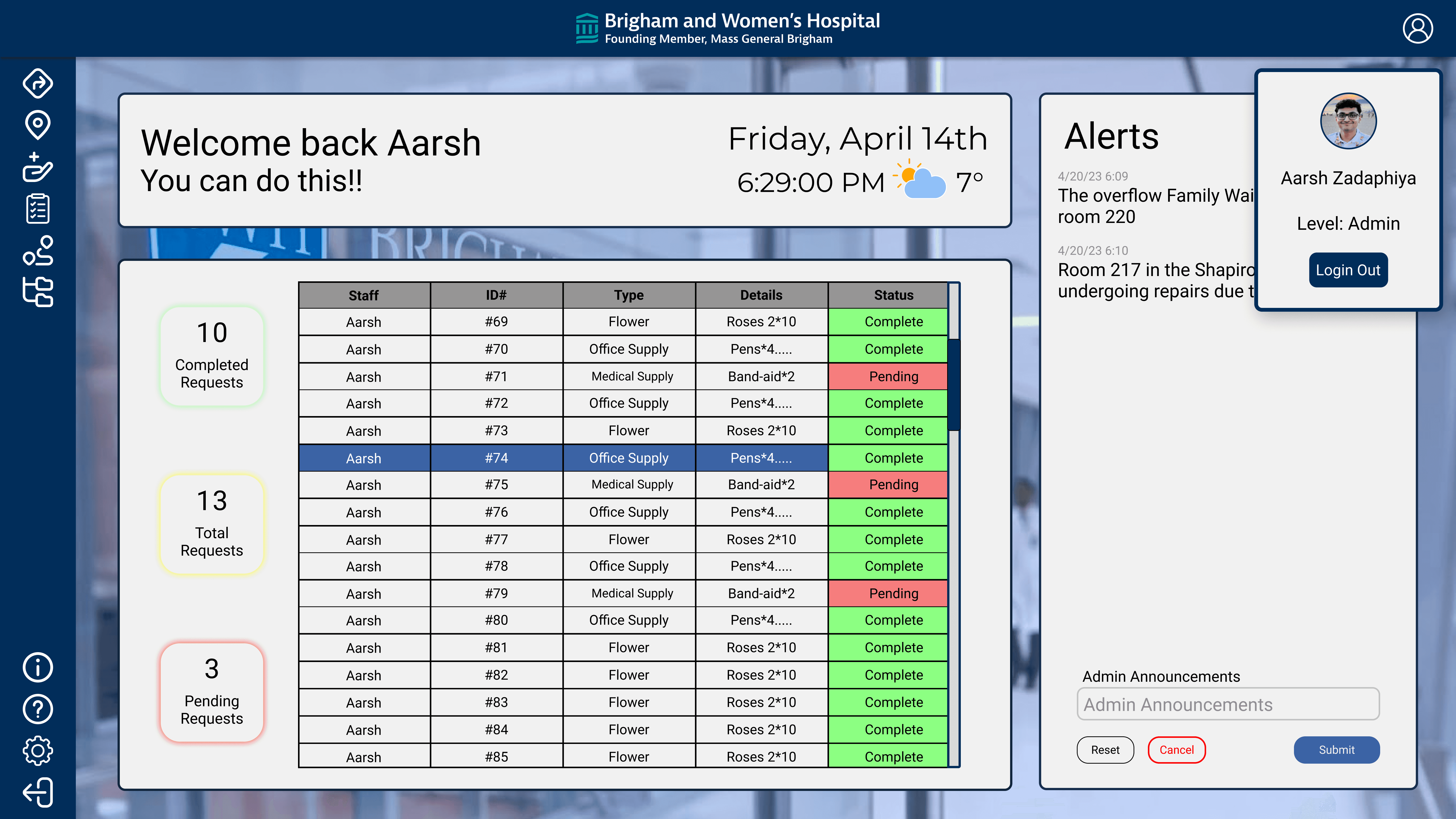Open the service request hand icon

coord(38,167)
